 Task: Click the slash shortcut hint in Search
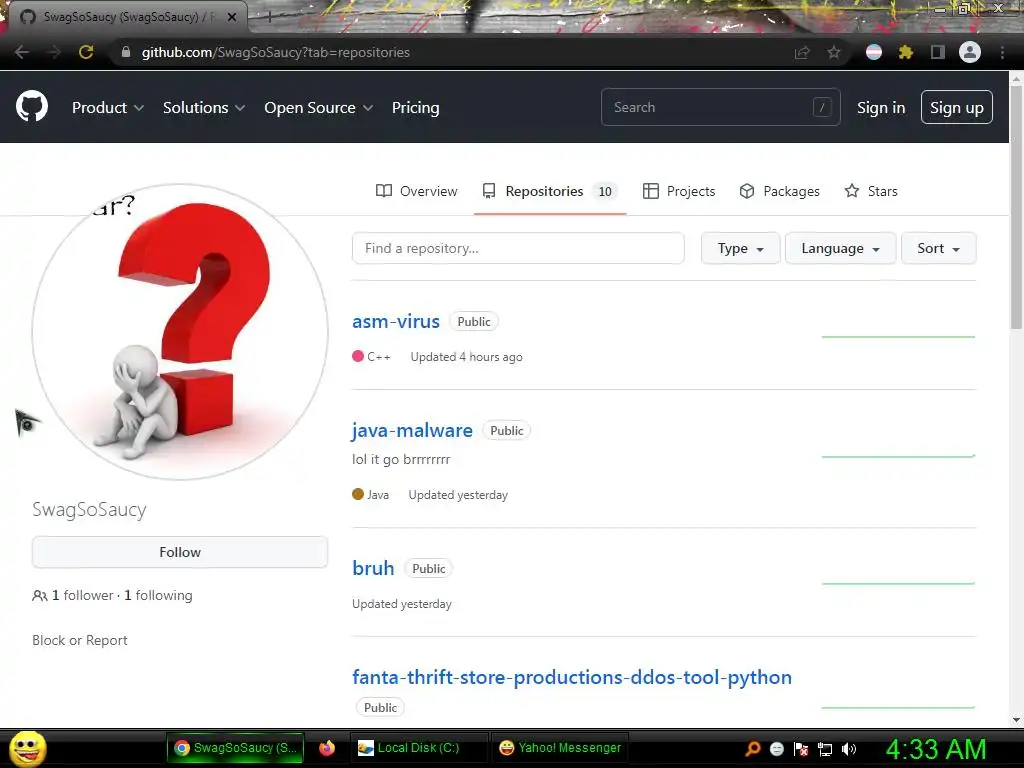822,107
